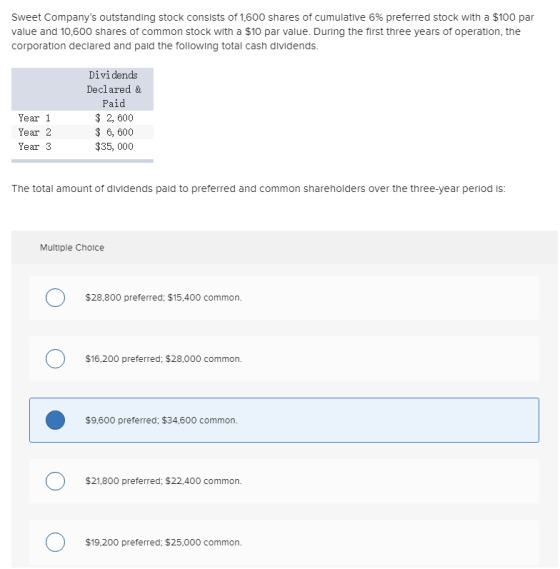
Task: Select the $28,800 preferred radio button
Action: click(55, 298)
